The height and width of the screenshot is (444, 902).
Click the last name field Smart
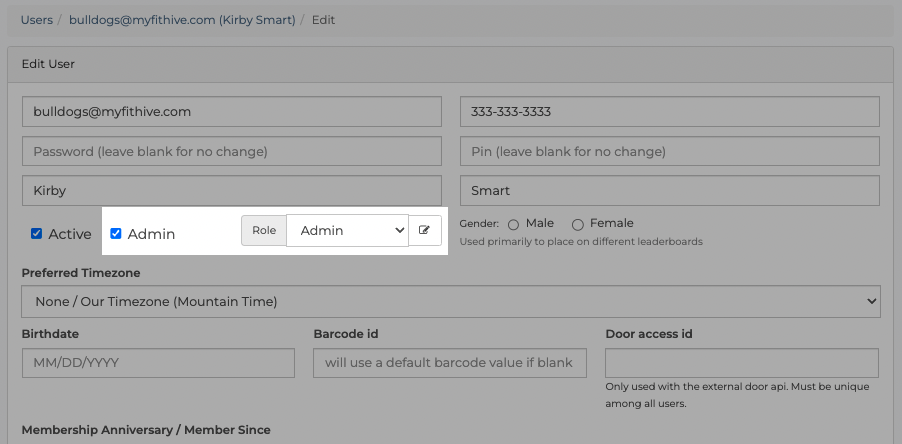point(670,190)
